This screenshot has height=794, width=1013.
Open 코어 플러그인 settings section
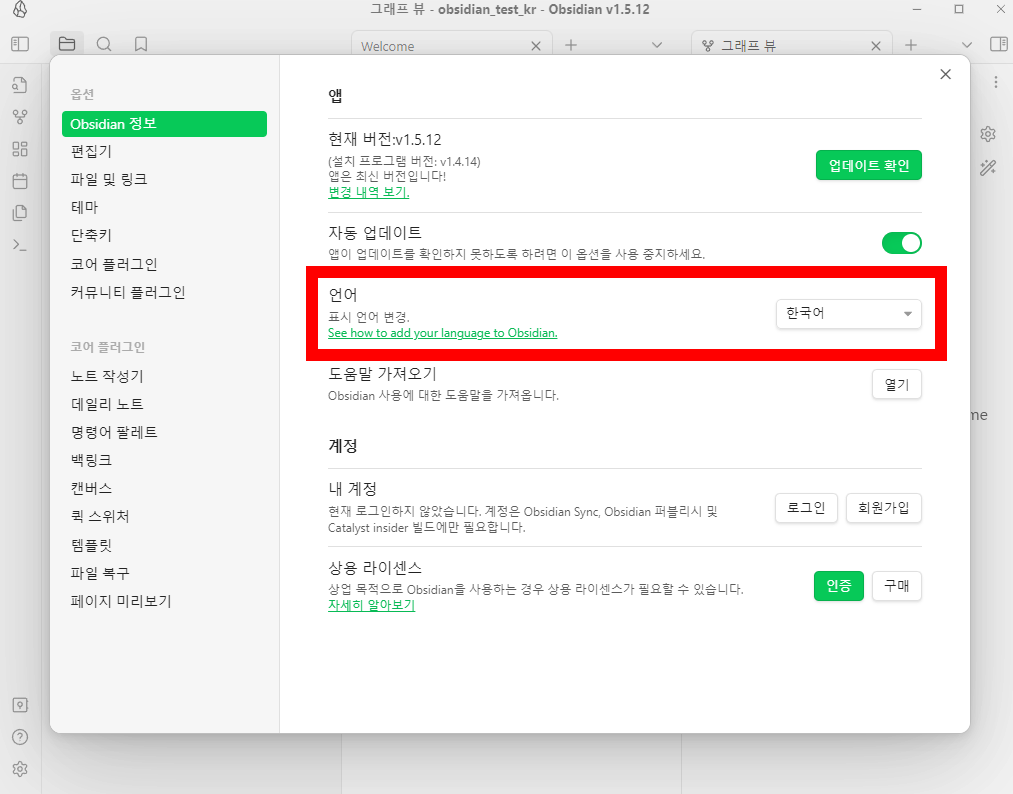(x=164, y=264)
